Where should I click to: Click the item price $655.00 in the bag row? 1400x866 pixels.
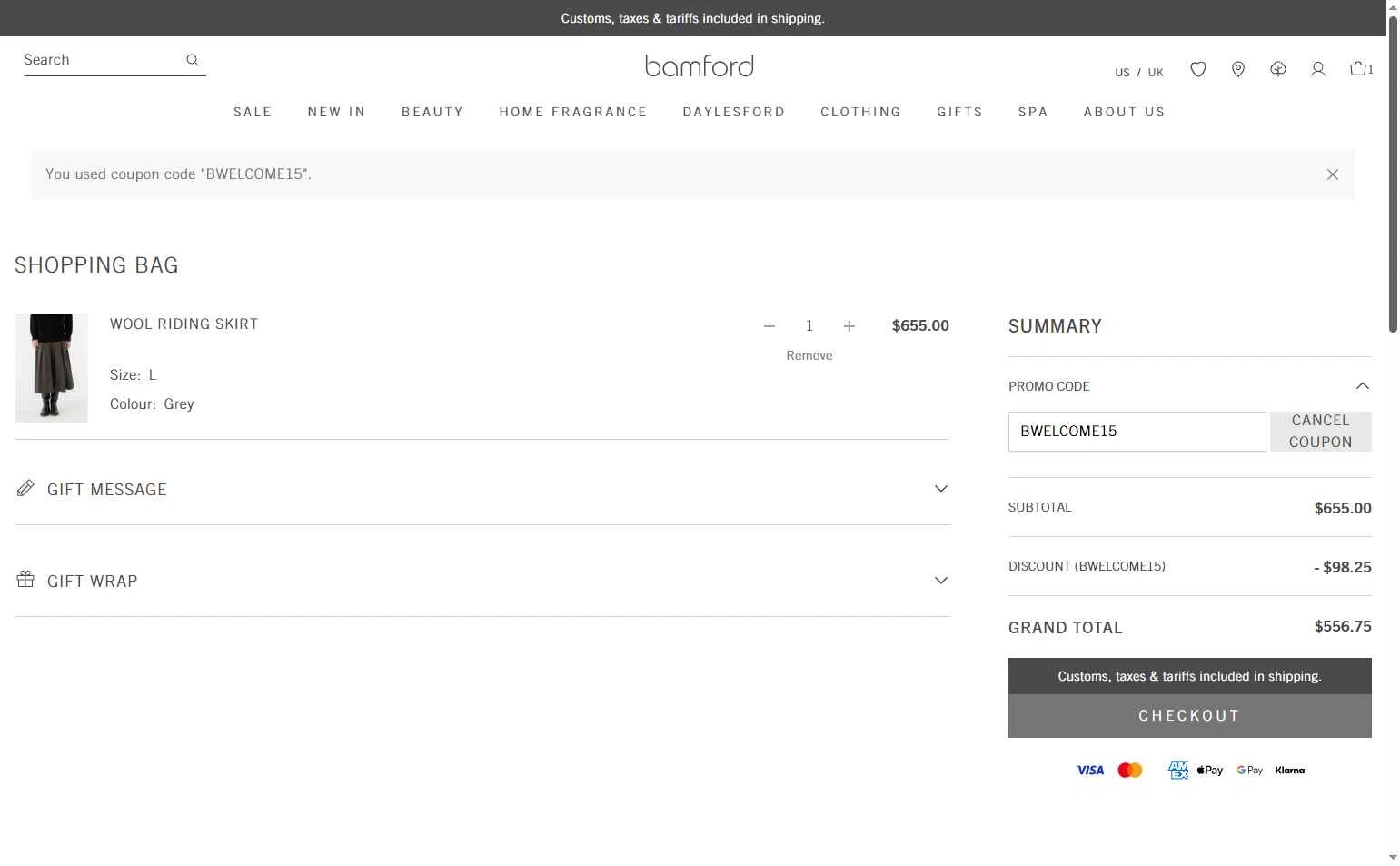pyautogui.click(x=920, y=326)
